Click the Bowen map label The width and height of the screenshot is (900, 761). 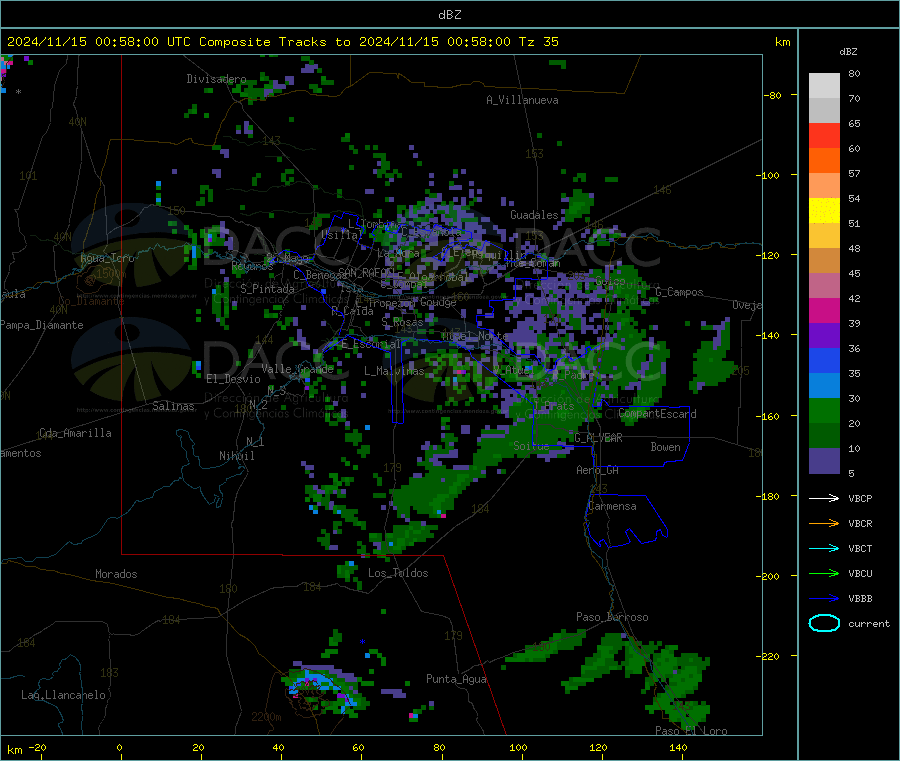click(665, 446)
